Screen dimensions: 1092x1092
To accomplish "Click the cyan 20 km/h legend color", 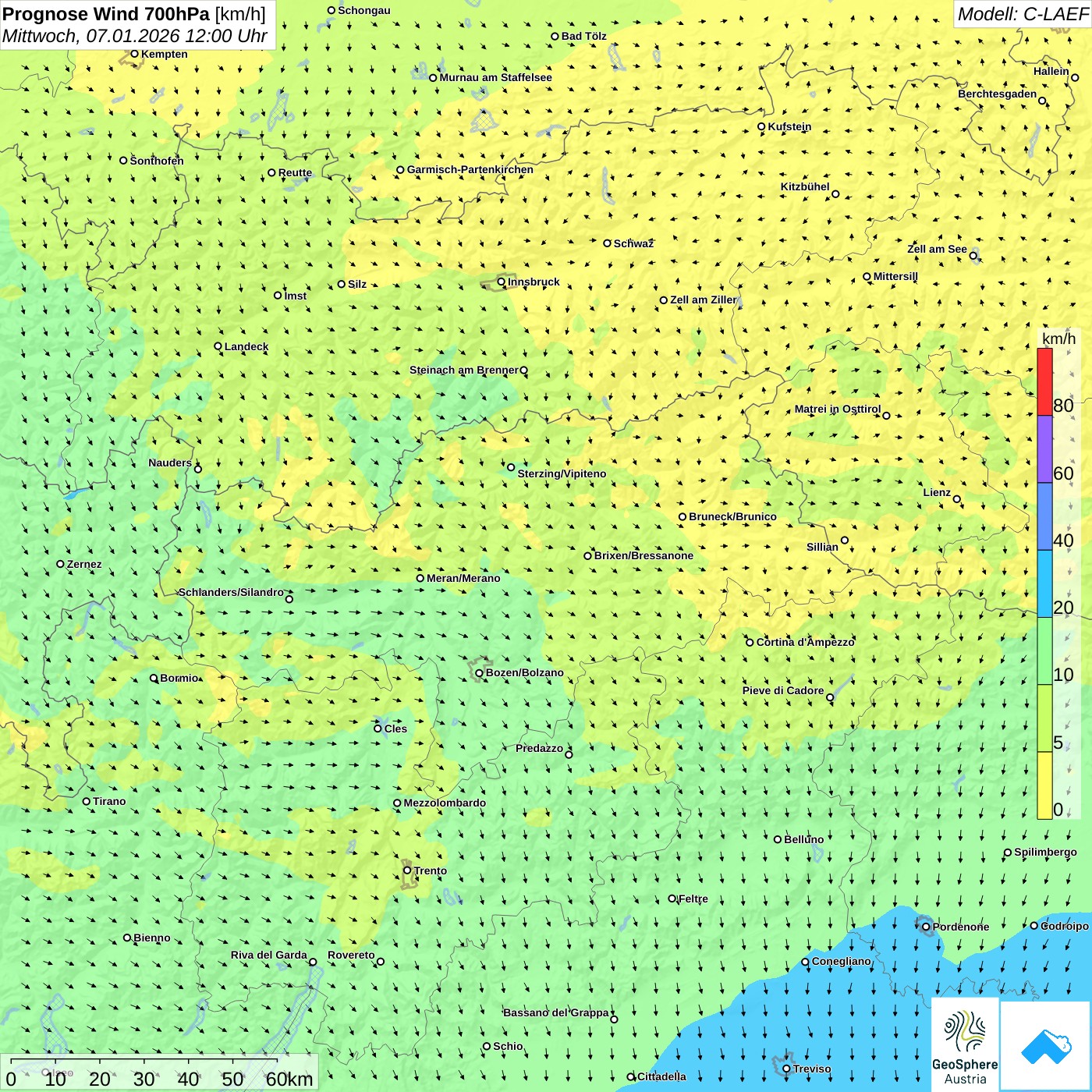I will (x=1044, y=584).
